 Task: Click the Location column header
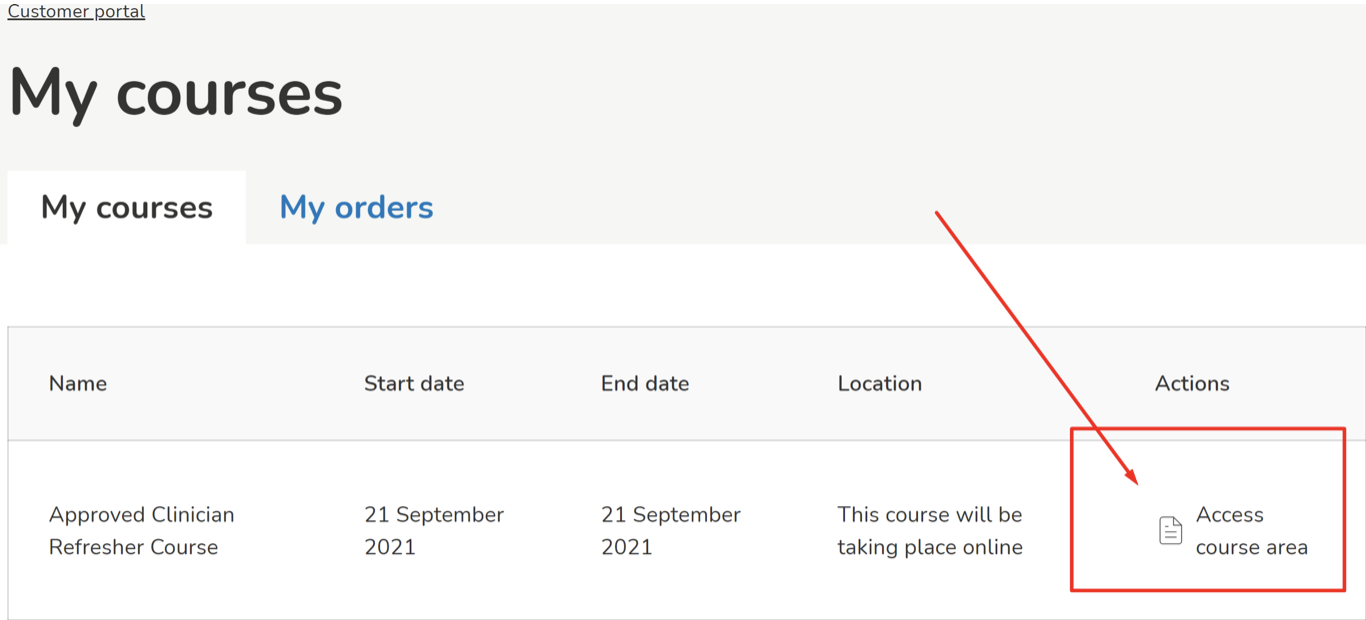(880, 383)
